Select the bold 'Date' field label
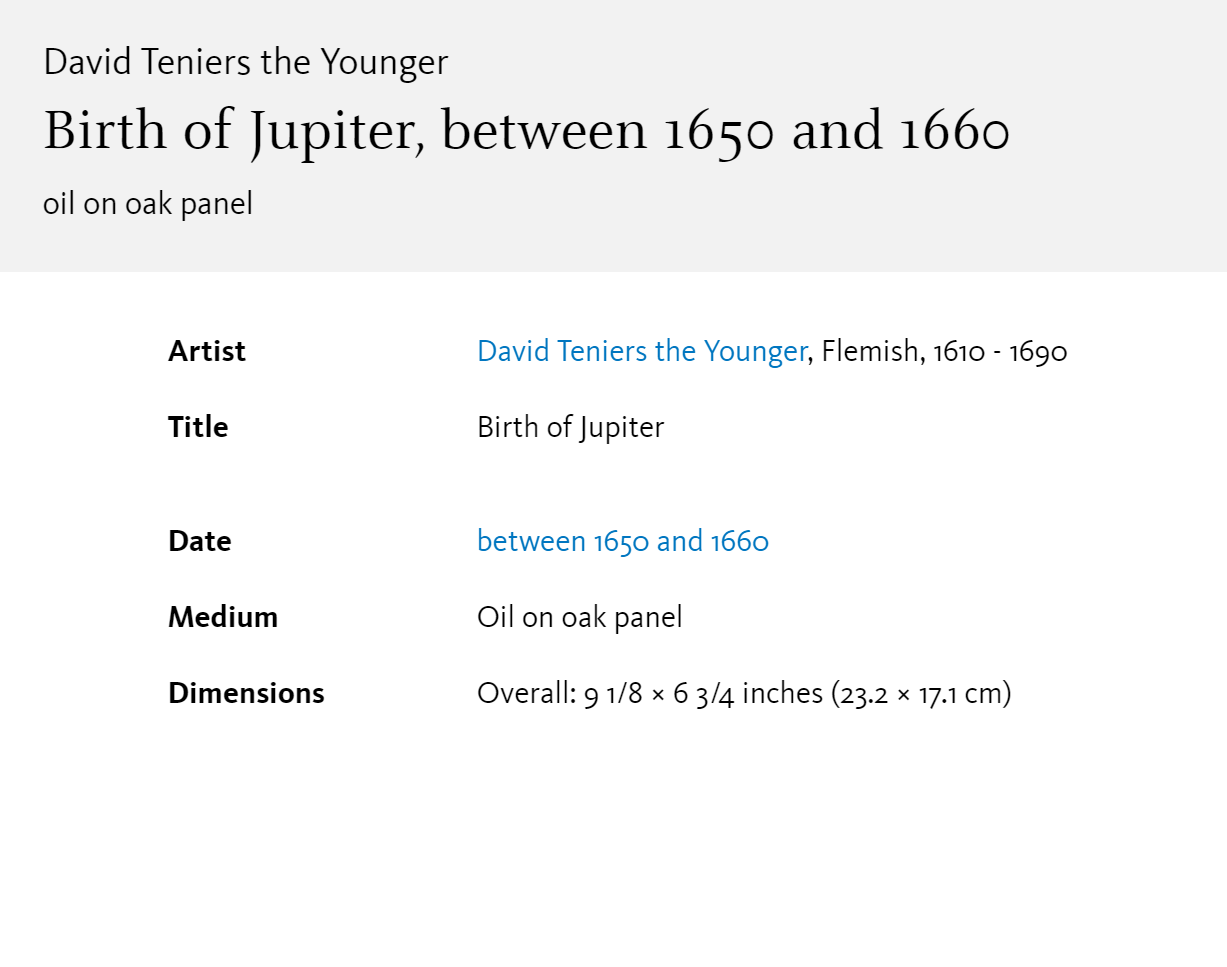The image size is (1227, 967). click(x=200, y=541)
